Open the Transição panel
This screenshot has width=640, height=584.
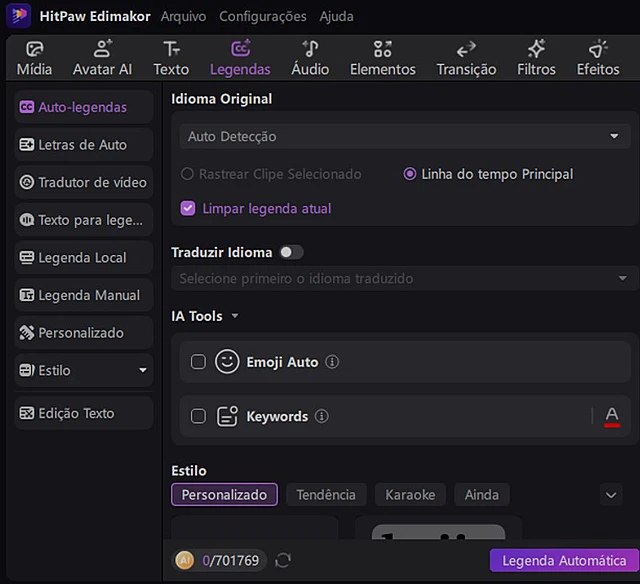pos(466,58)
